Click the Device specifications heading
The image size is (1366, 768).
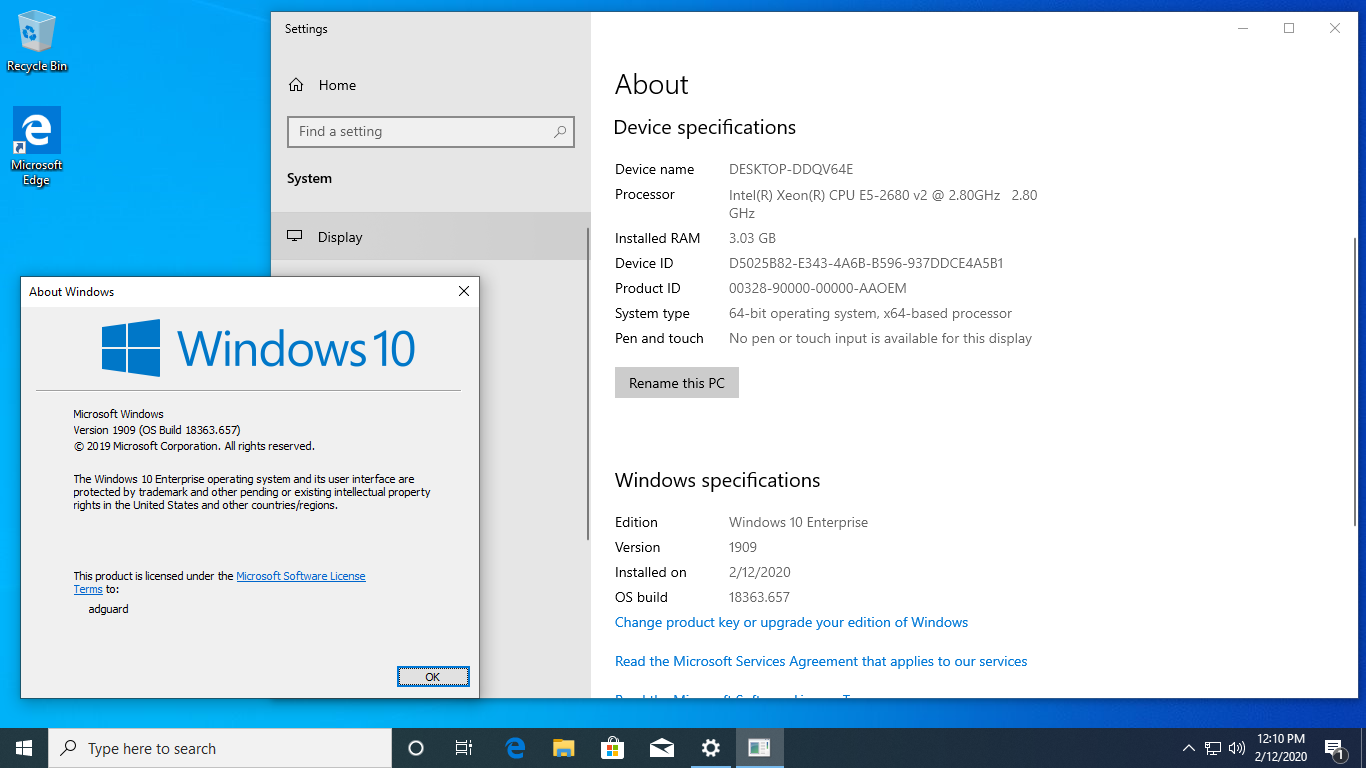pyautogui.click(x=705, y=127)
